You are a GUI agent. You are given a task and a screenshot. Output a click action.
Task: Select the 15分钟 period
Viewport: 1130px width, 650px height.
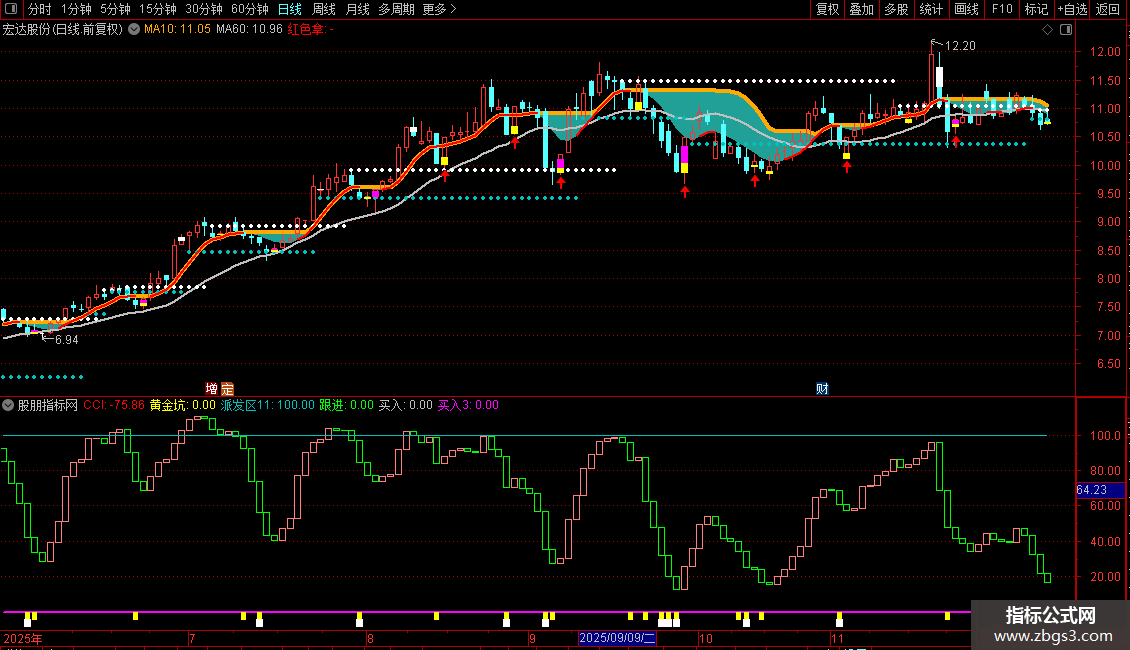157,9
